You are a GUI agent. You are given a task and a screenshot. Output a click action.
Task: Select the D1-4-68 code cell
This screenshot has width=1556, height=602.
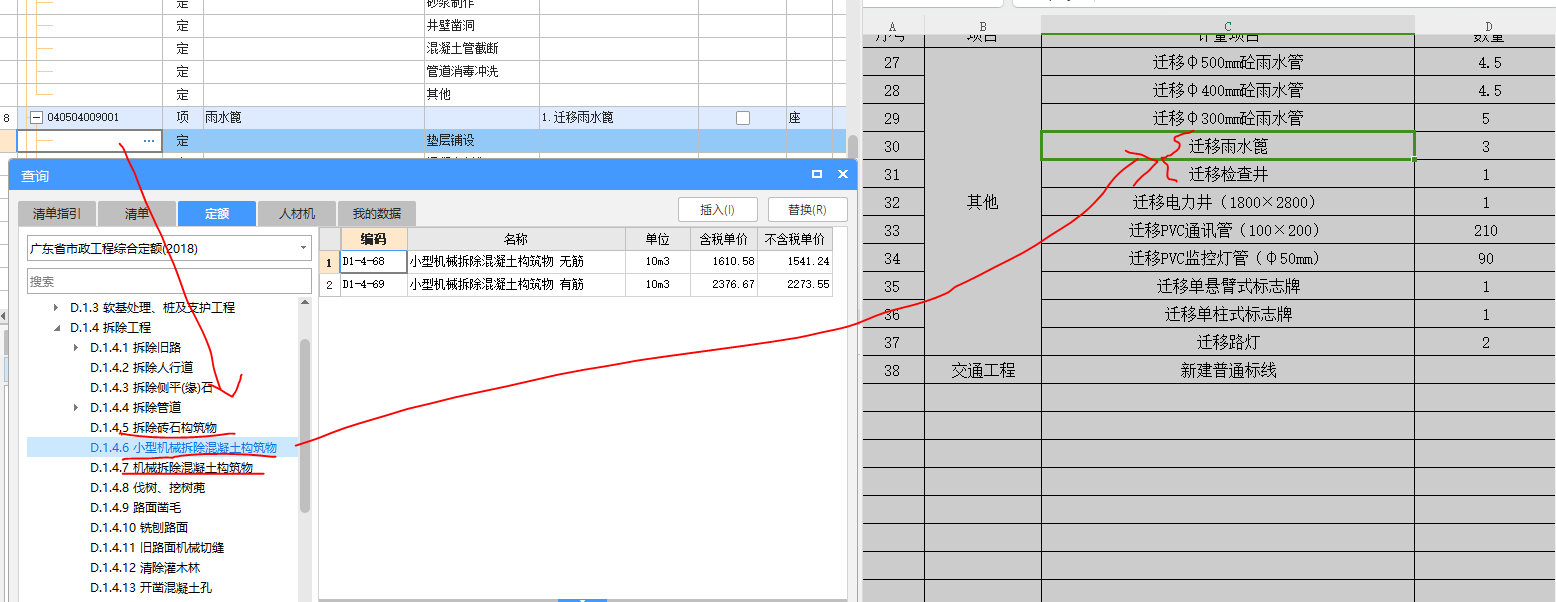[373, 262]
